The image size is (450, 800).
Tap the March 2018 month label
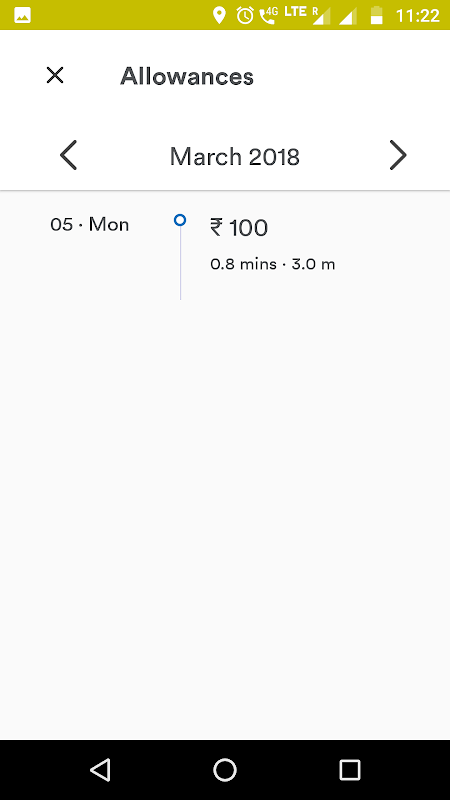pos(235,156)
